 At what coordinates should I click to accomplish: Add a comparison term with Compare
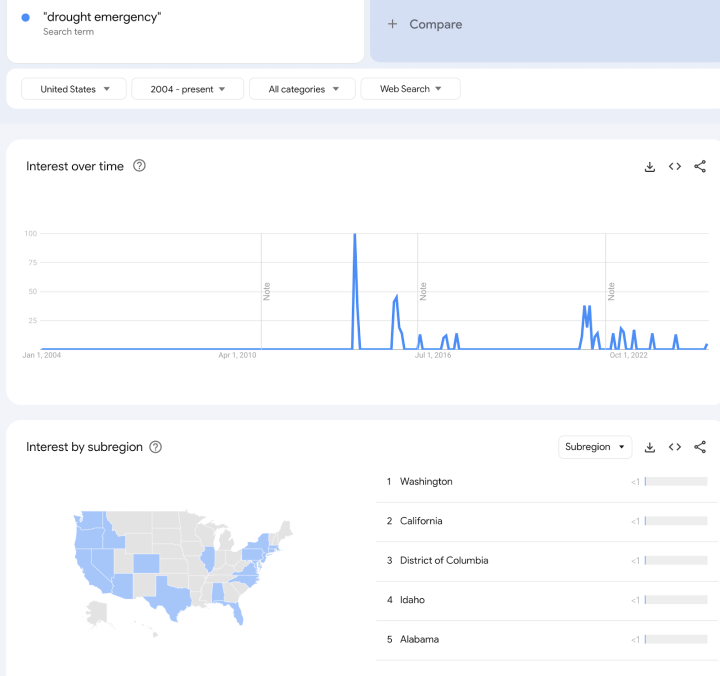[426, 24]
